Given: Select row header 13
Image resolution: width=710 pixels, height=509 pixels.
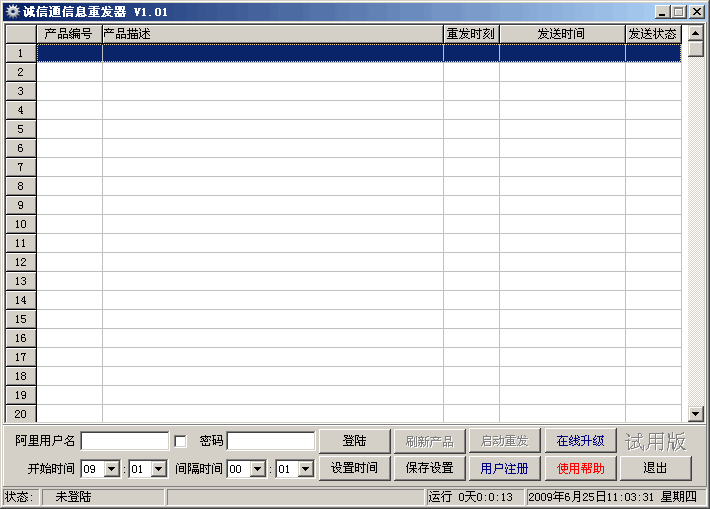Looking at the screenshot, I should (21, 281).
